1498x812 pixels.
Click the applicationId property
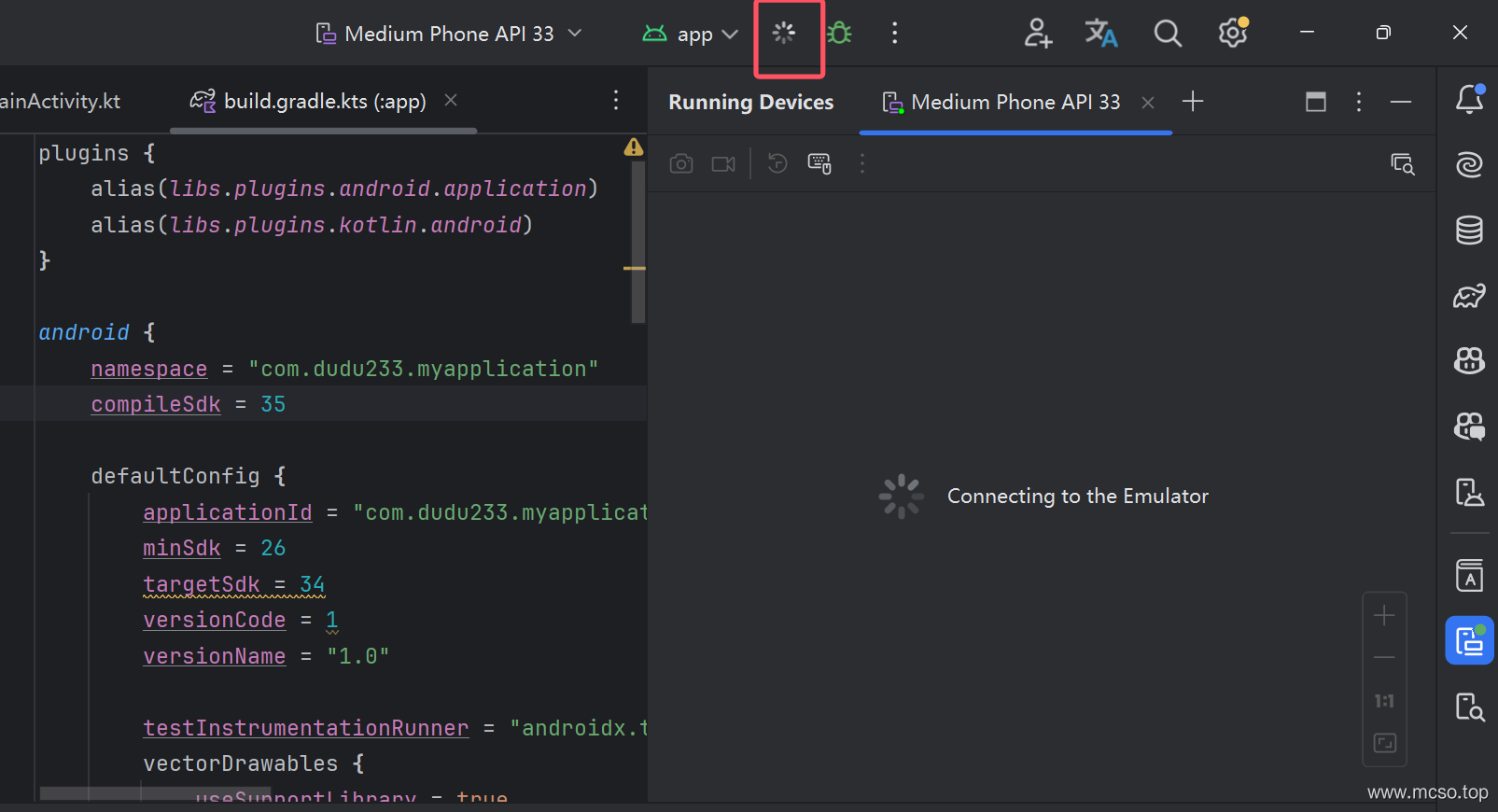tap(228, 513)
